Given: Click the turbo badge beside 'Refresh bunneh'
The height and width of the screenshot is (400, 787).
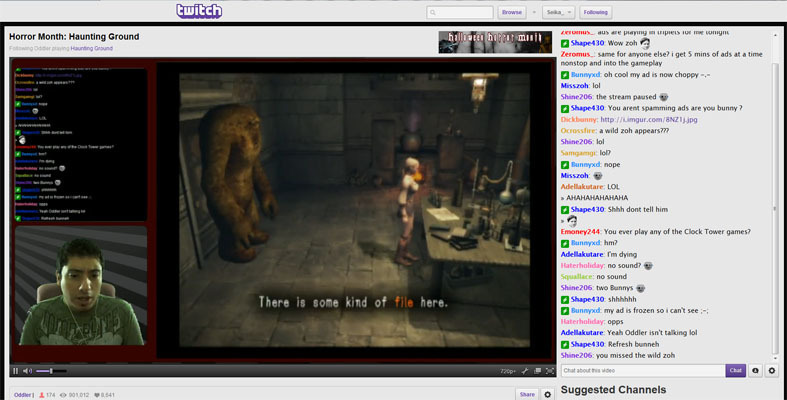Looking at the screenshot, I should pyautogui.click(x=565, y=345).
